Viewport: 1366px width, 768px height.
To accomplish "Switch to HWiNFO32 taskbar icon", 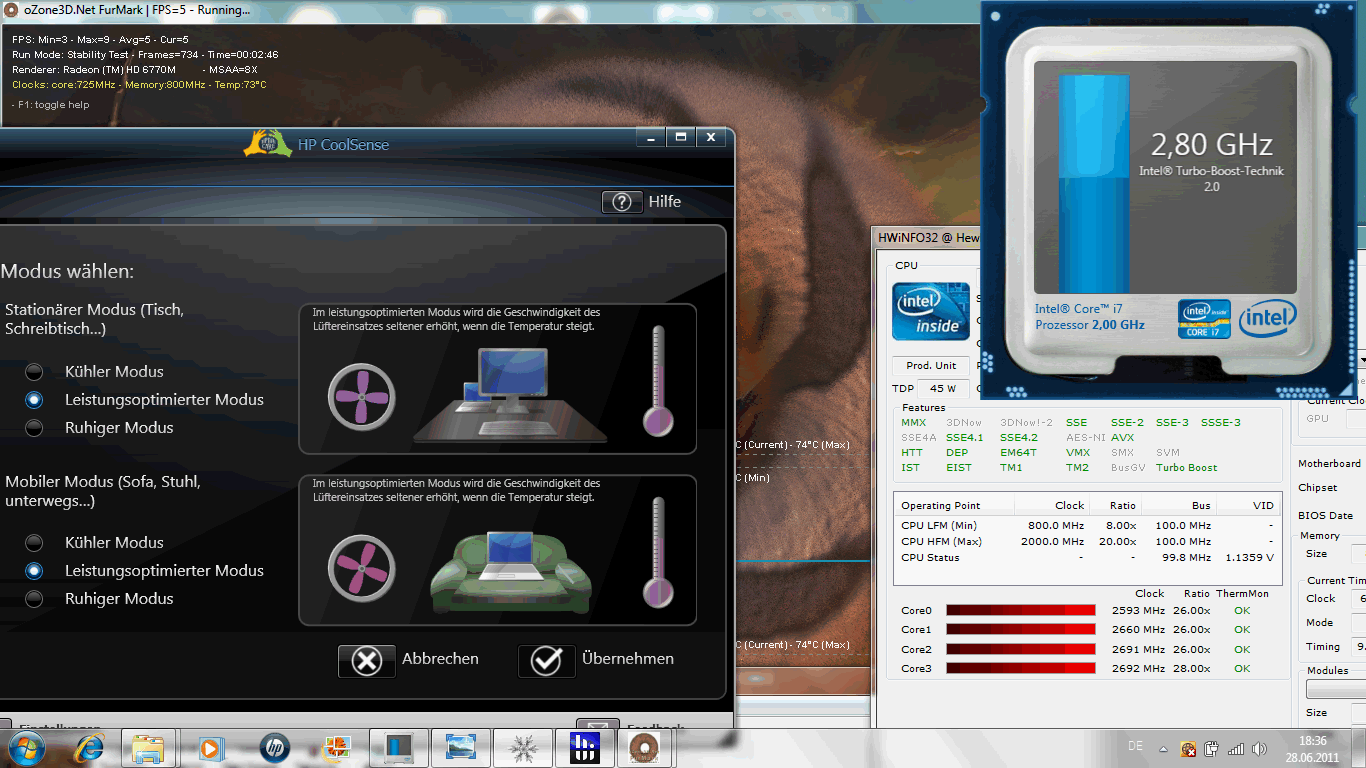I will pos(584,748).
